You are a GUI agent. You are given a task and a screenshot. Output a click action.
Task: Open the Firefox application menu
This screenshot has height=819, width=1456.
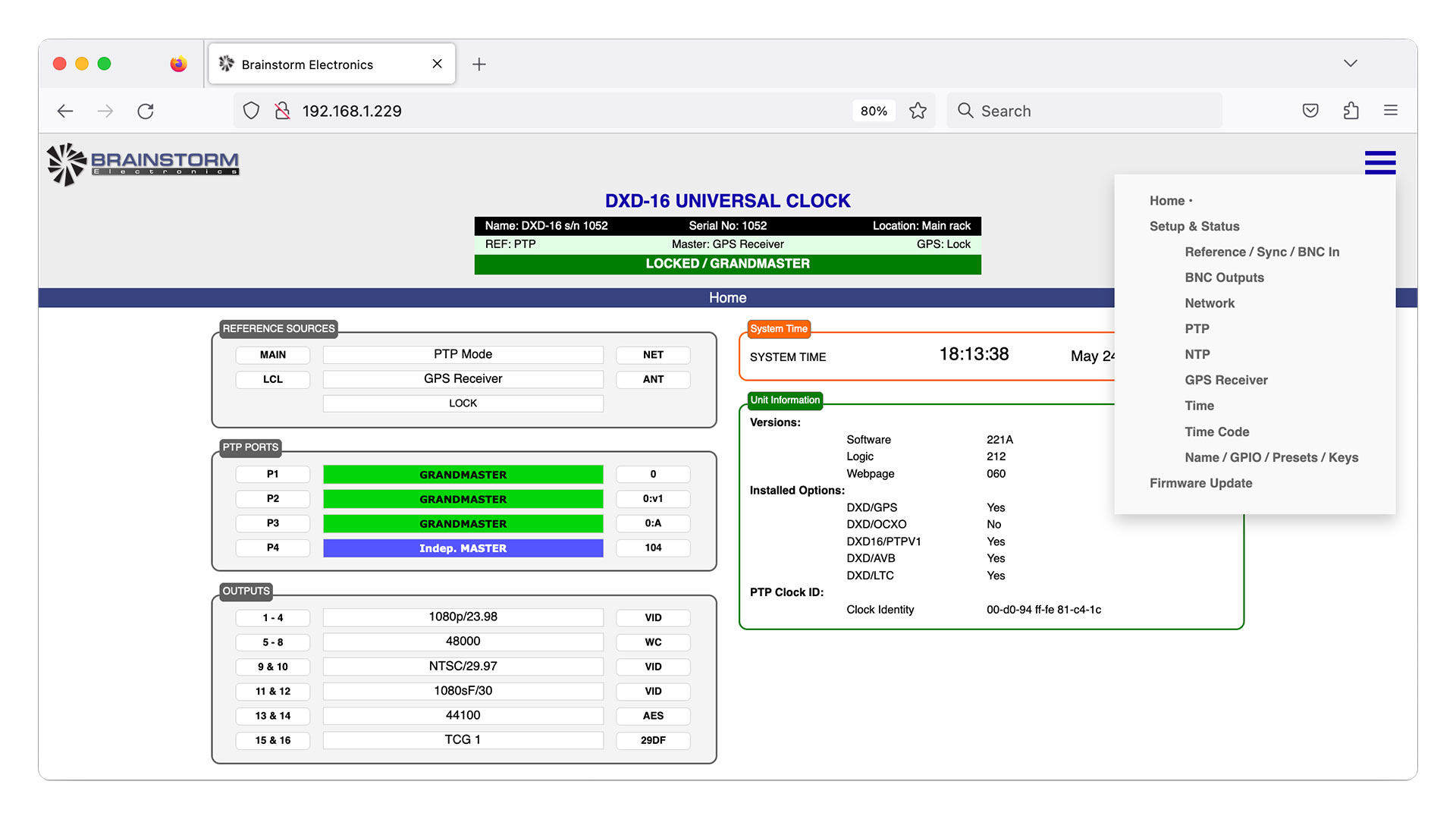1391,111
